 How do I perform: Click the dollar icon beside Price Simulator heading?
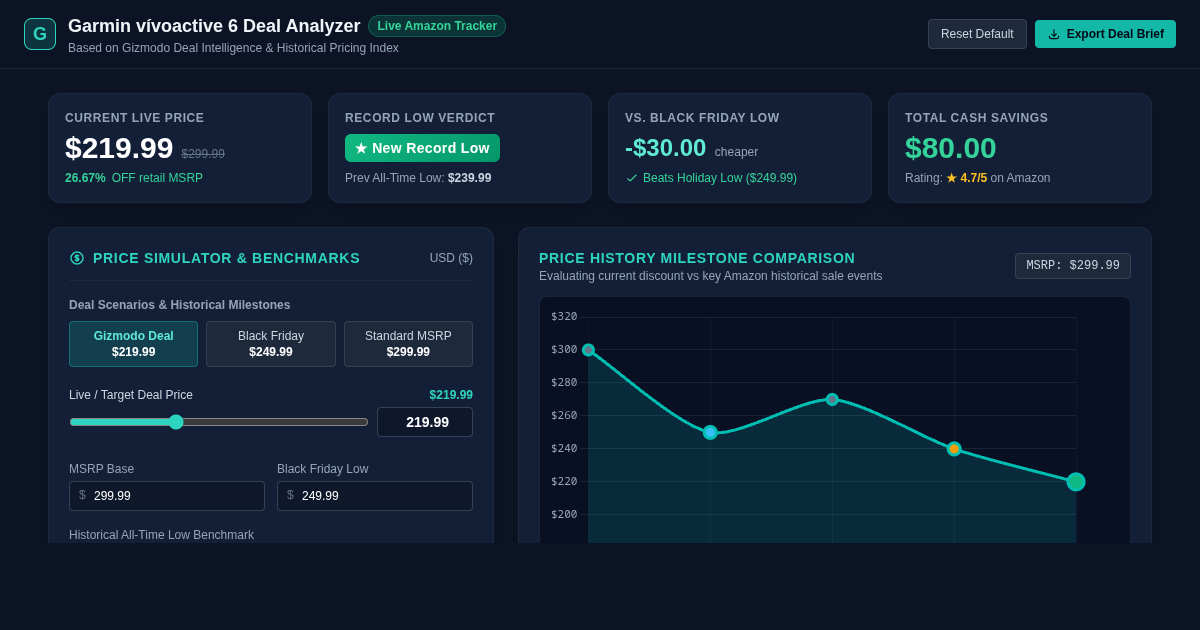(x=77, y=258)
